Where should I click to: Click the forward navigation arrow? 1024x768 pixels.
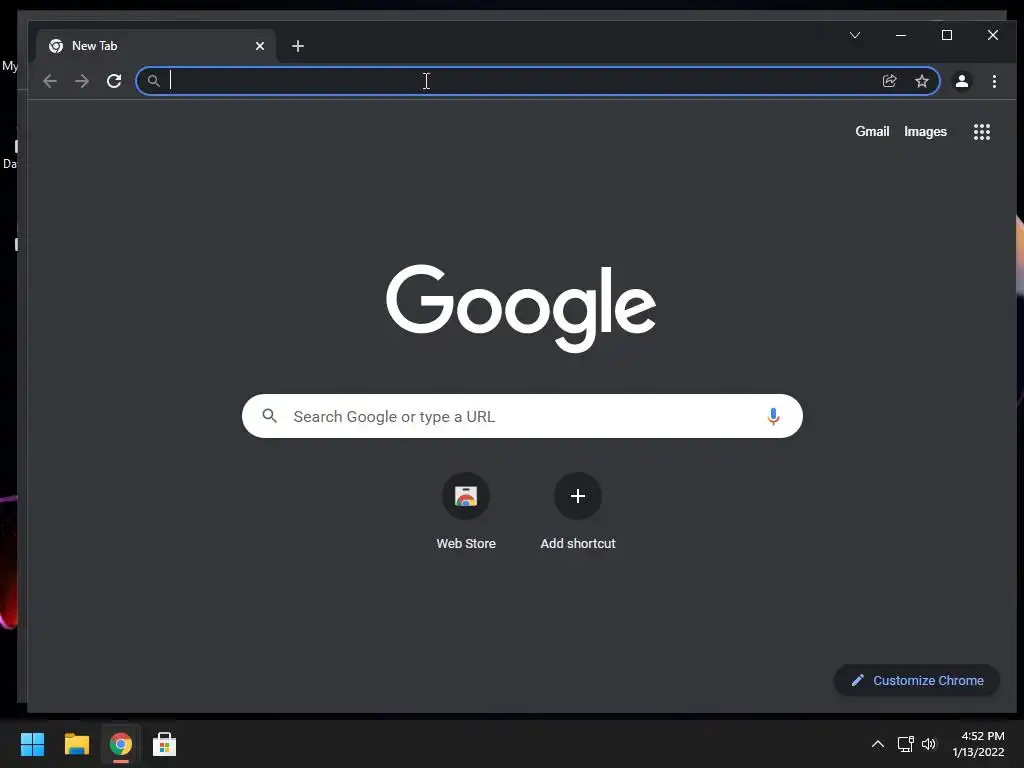point(82,81)
